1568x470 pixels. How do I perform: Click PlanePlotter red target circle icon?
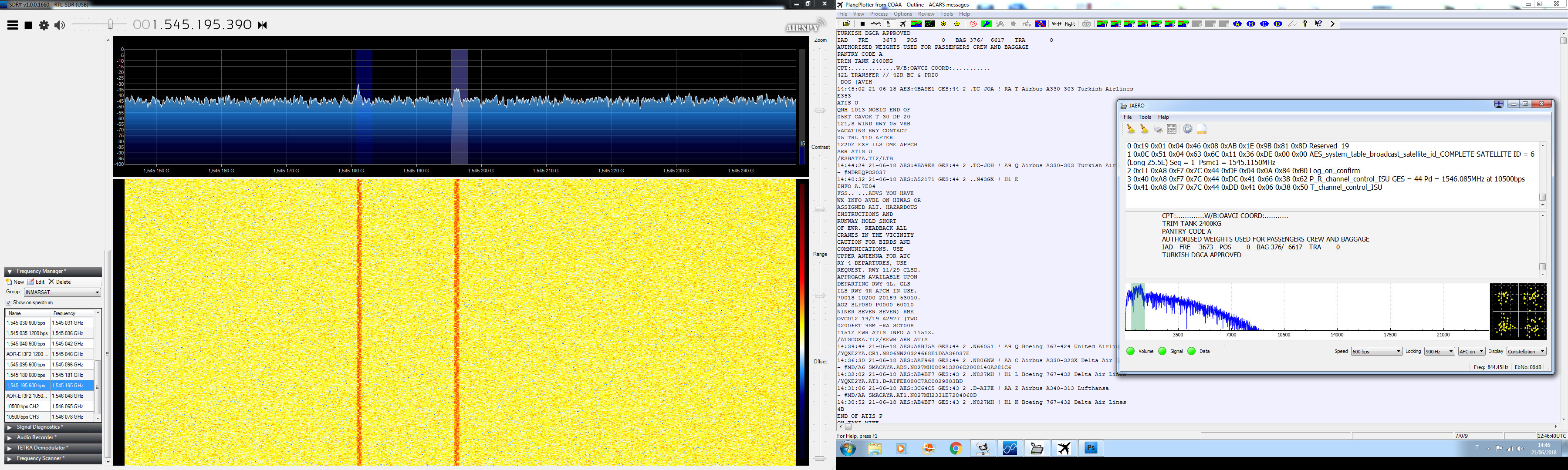(973, 24)
